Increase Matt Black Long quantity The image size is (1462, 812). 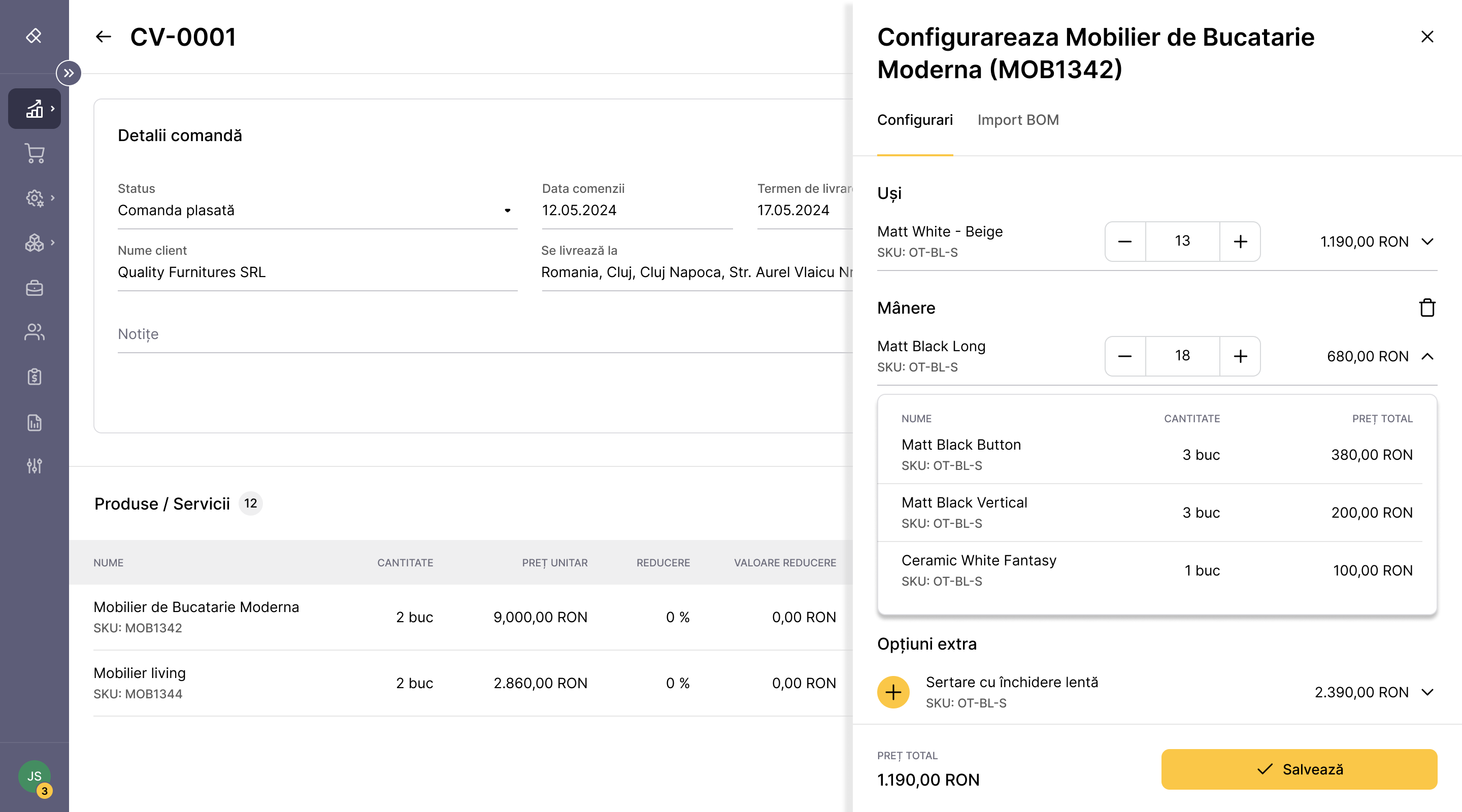point(1240,356)
